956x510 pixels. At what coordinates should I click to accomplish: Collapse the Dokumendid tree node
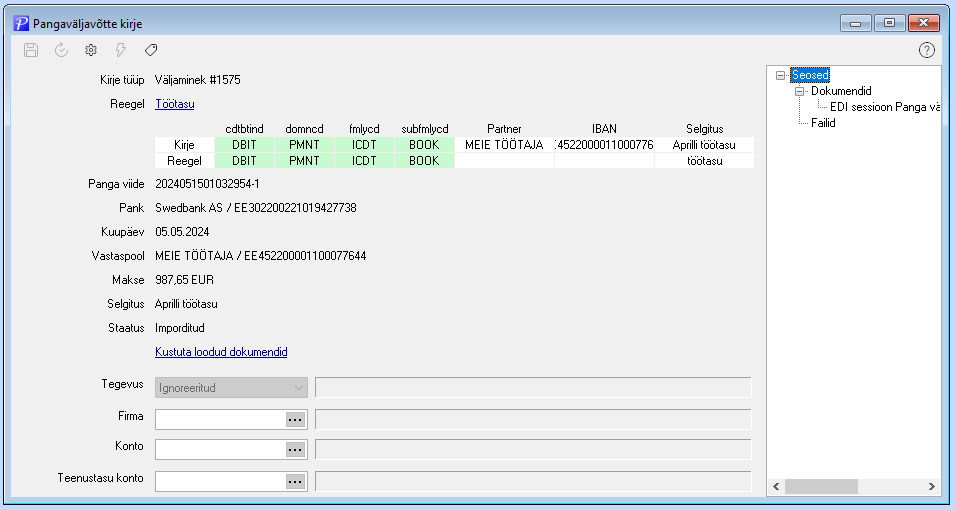point(799,91)
